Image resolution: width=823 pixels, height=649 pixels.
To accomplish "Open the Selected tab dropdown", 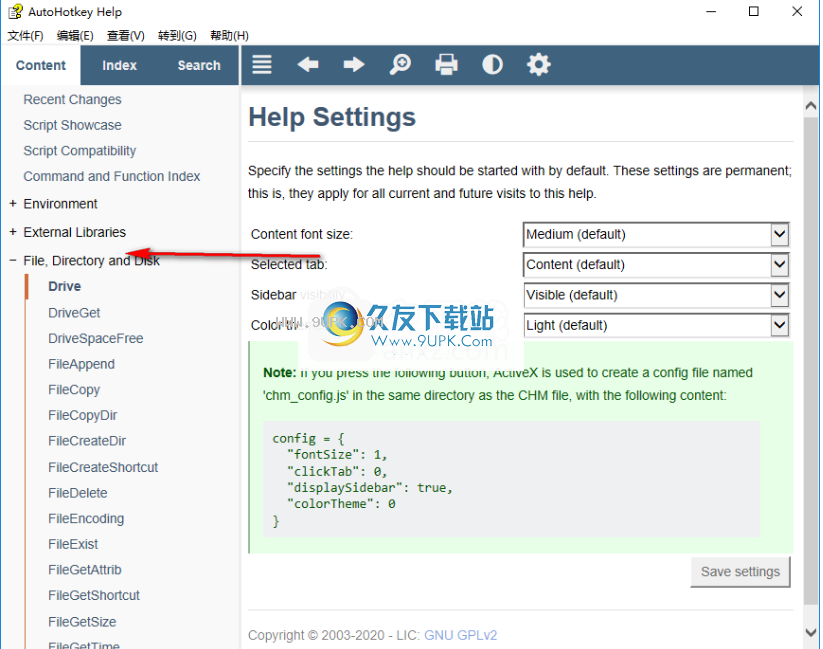I will 656,265.
